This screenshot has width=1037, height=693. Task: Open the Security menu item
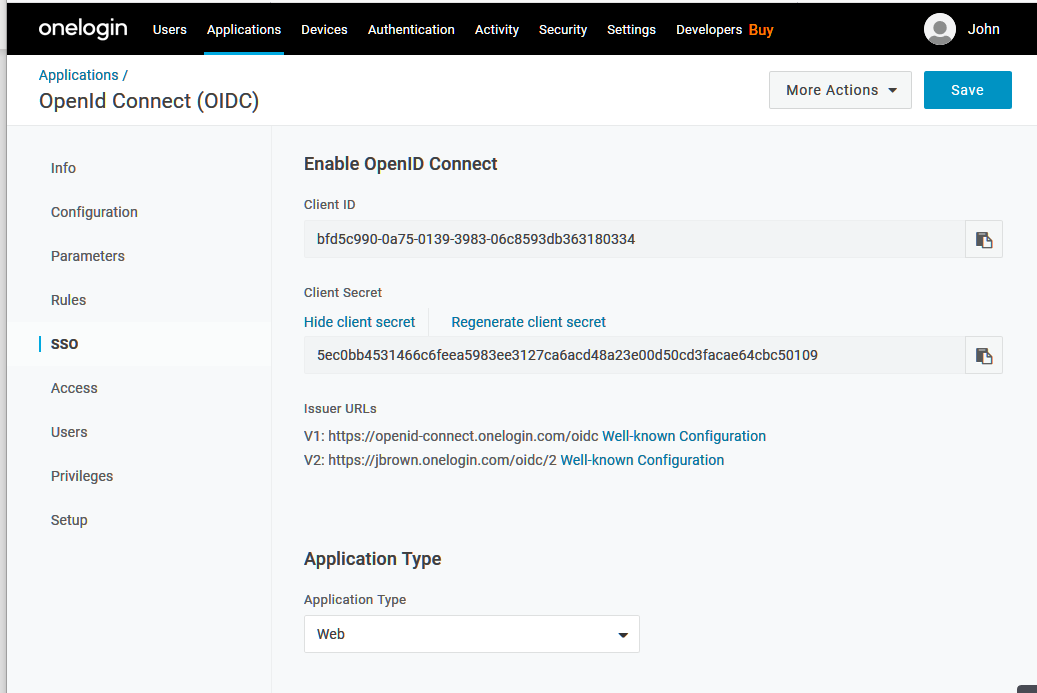click(x=562, y=30)
